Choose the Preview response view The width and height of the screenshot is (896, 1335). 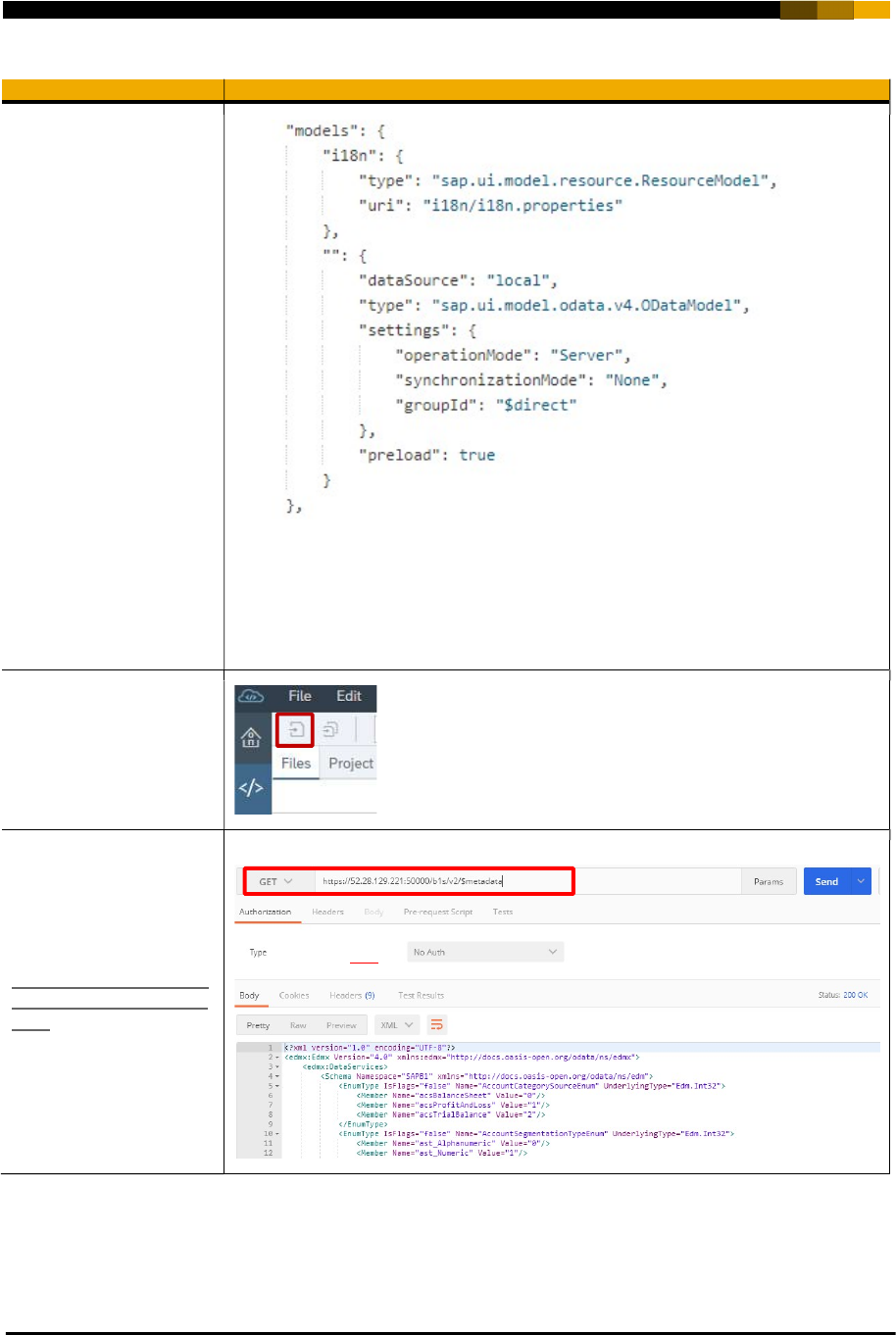coord(341,1025)
